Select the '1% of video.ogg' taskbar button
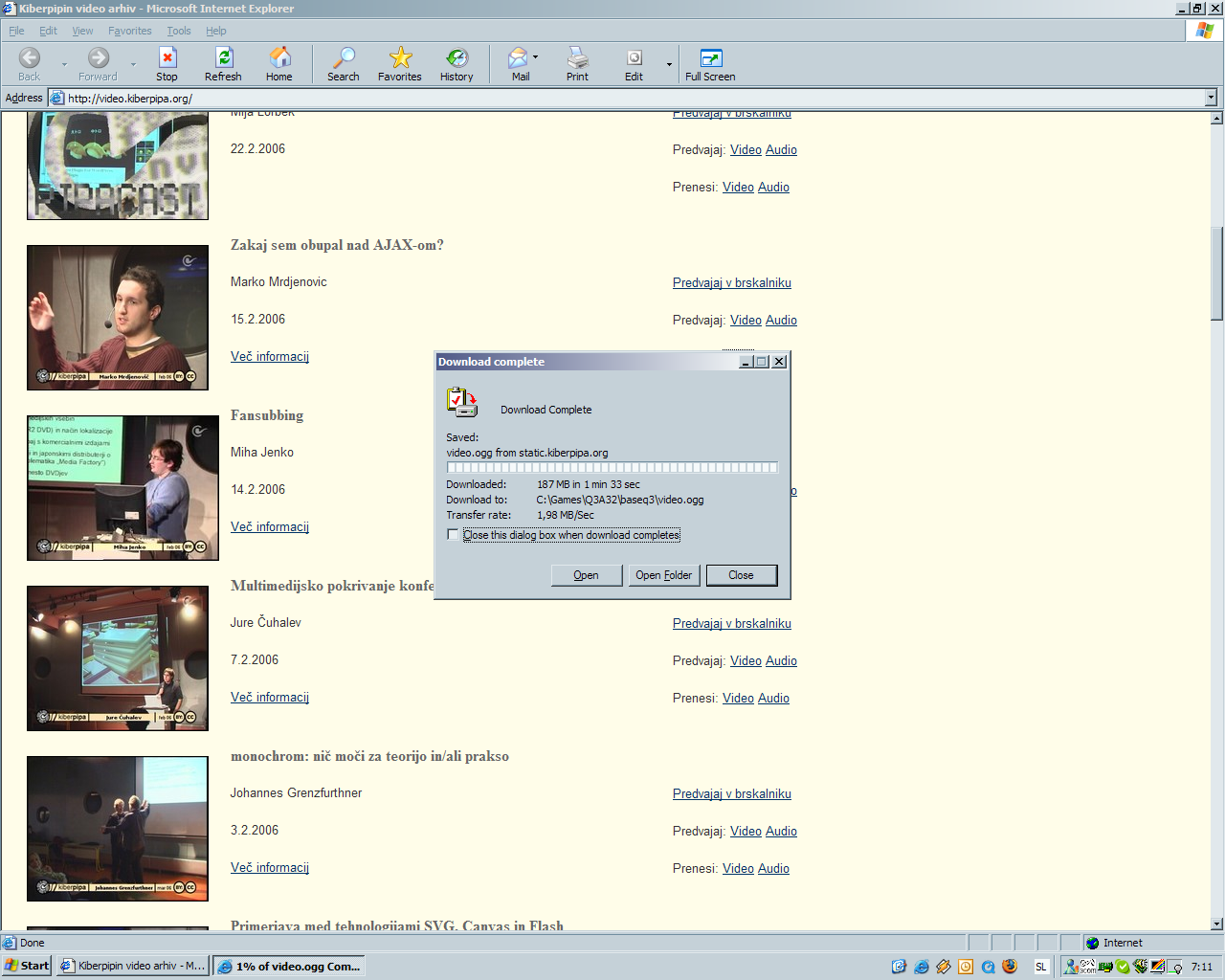This screenshot has height=980, width=1225. pos(289,966)
